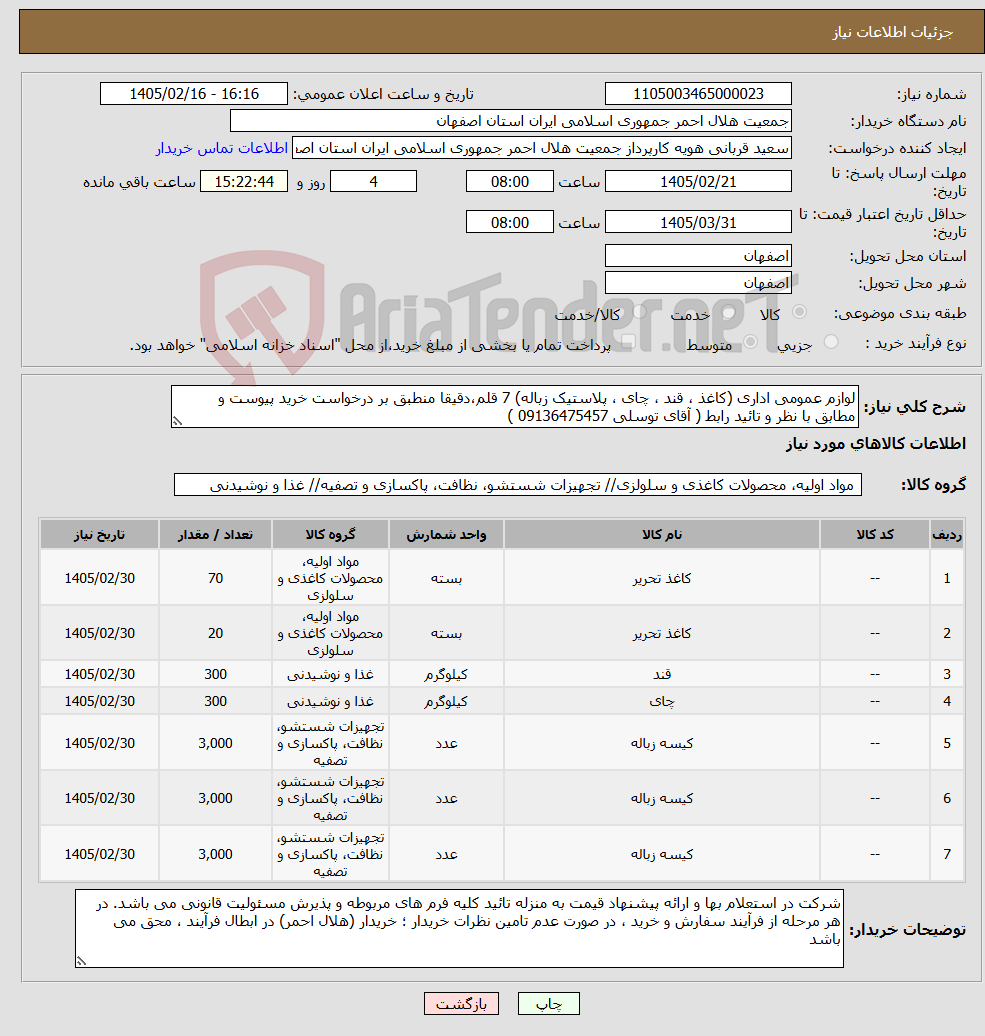Click the price validity date 1405/03/31 field
This screenshot has height=1036, width=985.
(698, 223)
